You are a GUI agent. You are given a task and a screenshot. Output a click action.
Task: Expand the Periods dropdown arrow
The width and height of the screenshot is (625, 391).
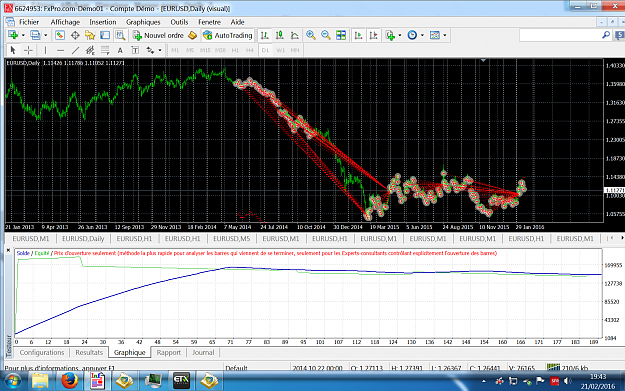click(422, 35)
